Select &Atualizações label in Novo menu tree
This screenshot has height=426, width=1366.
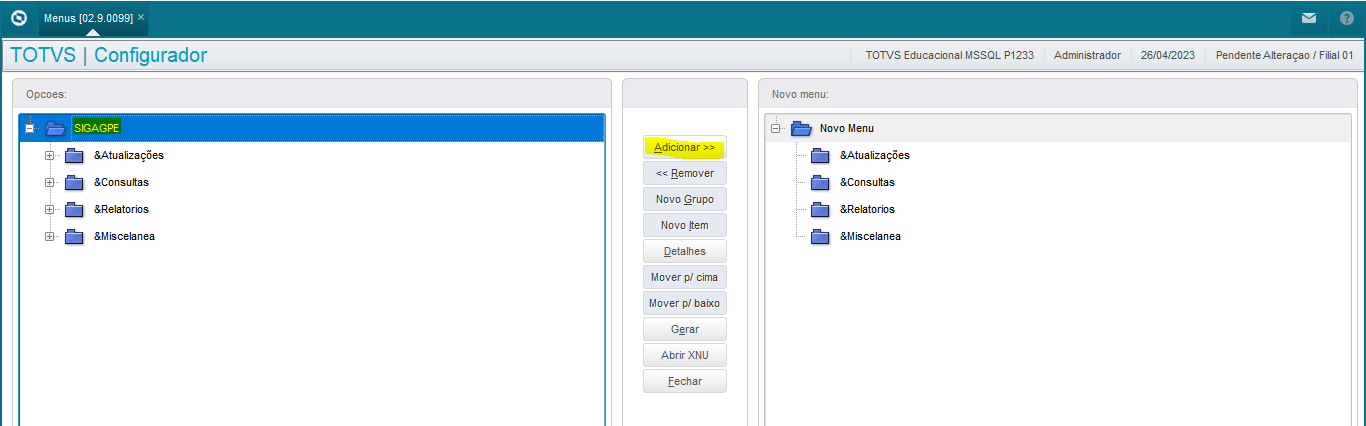coord(875,155)
